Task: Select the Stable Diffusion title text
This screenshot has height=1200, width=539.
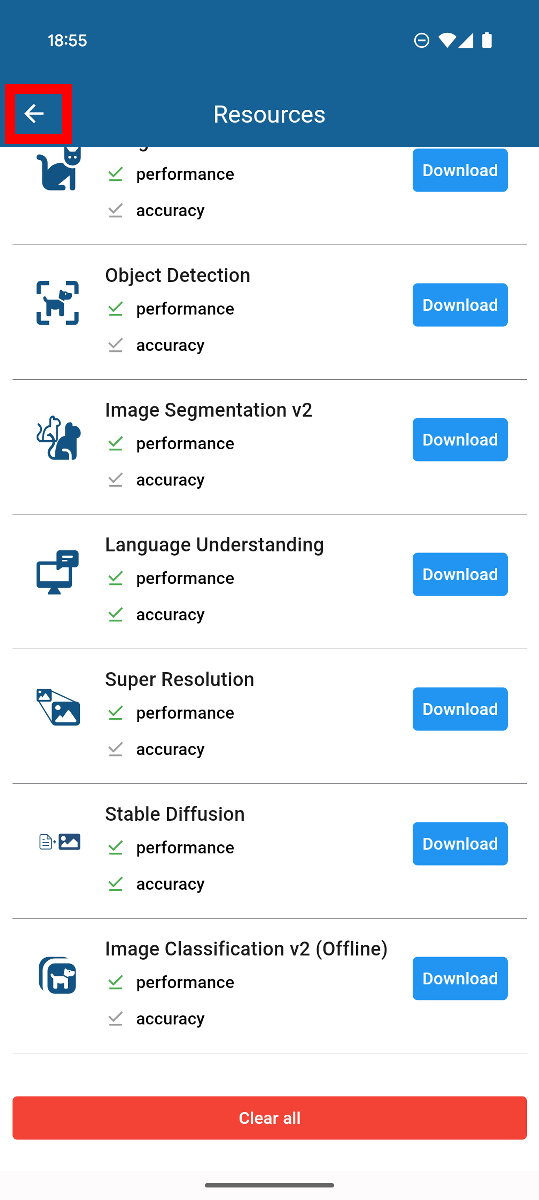Action: coord(175,814)
